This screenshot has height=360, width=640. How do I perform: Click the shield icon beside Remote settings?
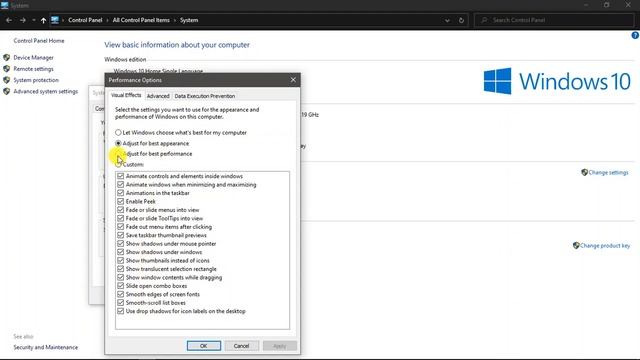[x=7, y=69]
